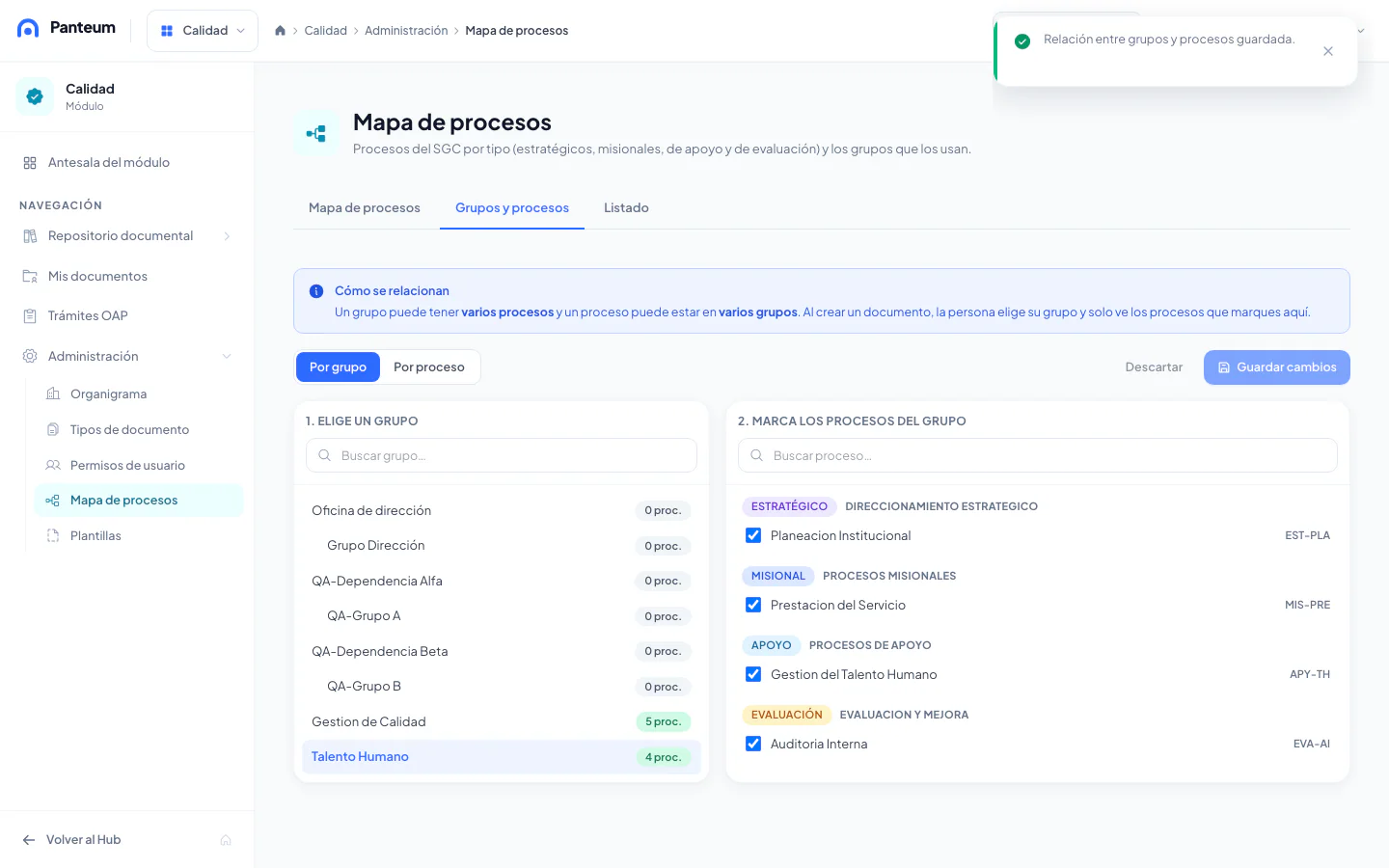The image size is (1389, 868).
Task: Open Plantillas sidebar item
Action: point(139,536)
